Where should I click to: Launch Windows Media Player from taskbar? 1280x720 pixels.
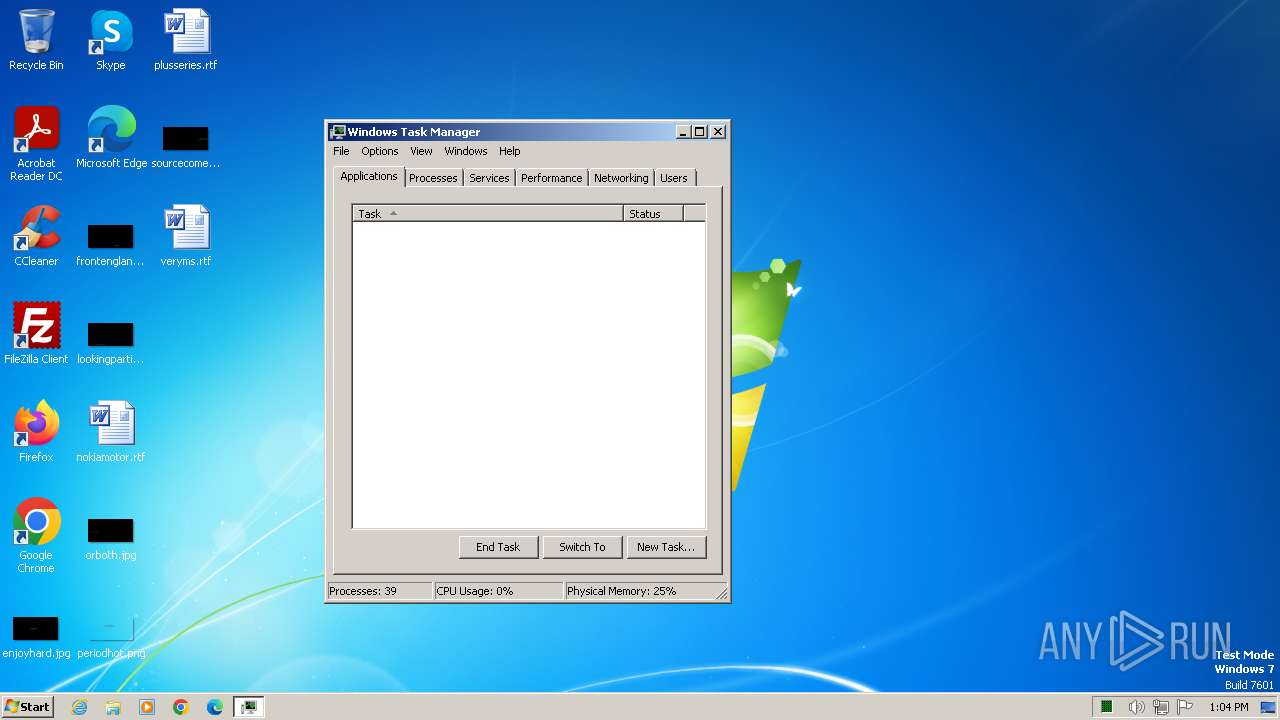point(147,707)
